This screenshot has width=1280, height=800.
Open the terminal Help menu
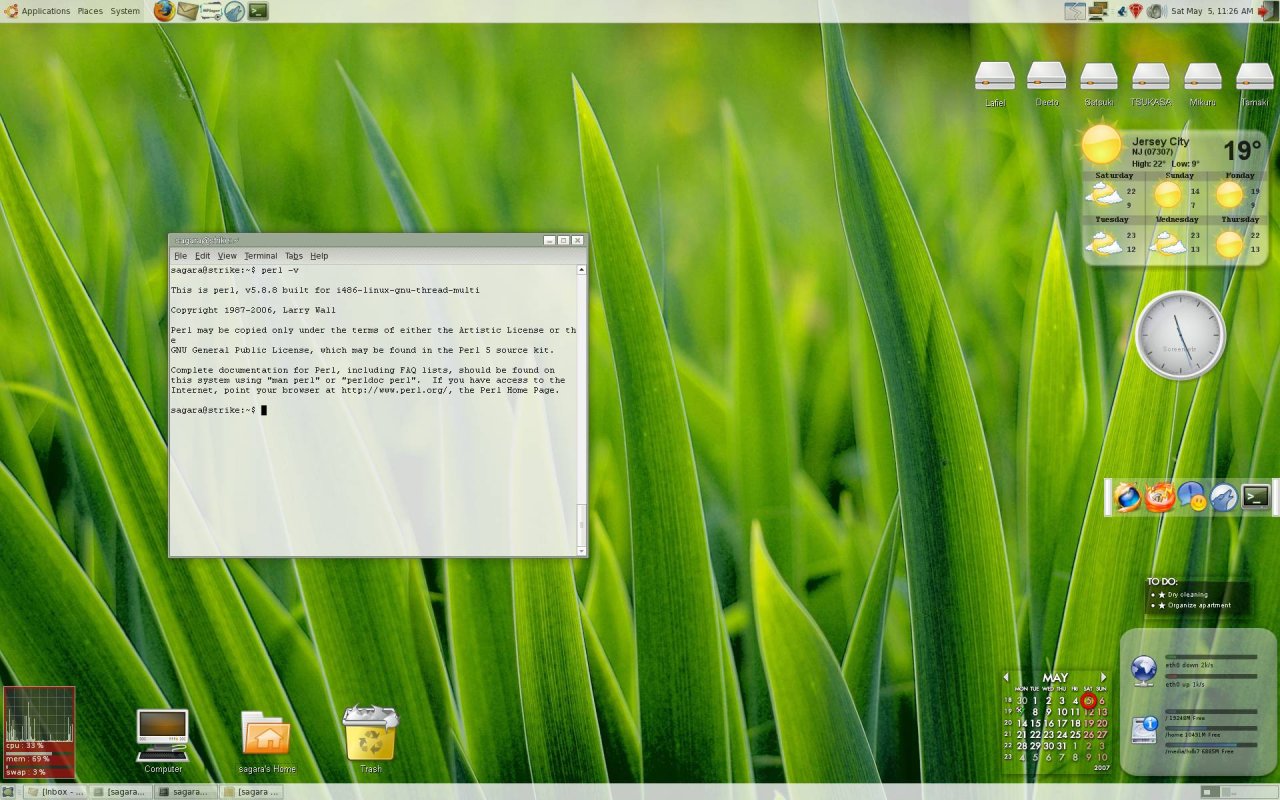[x=319, y=256]
